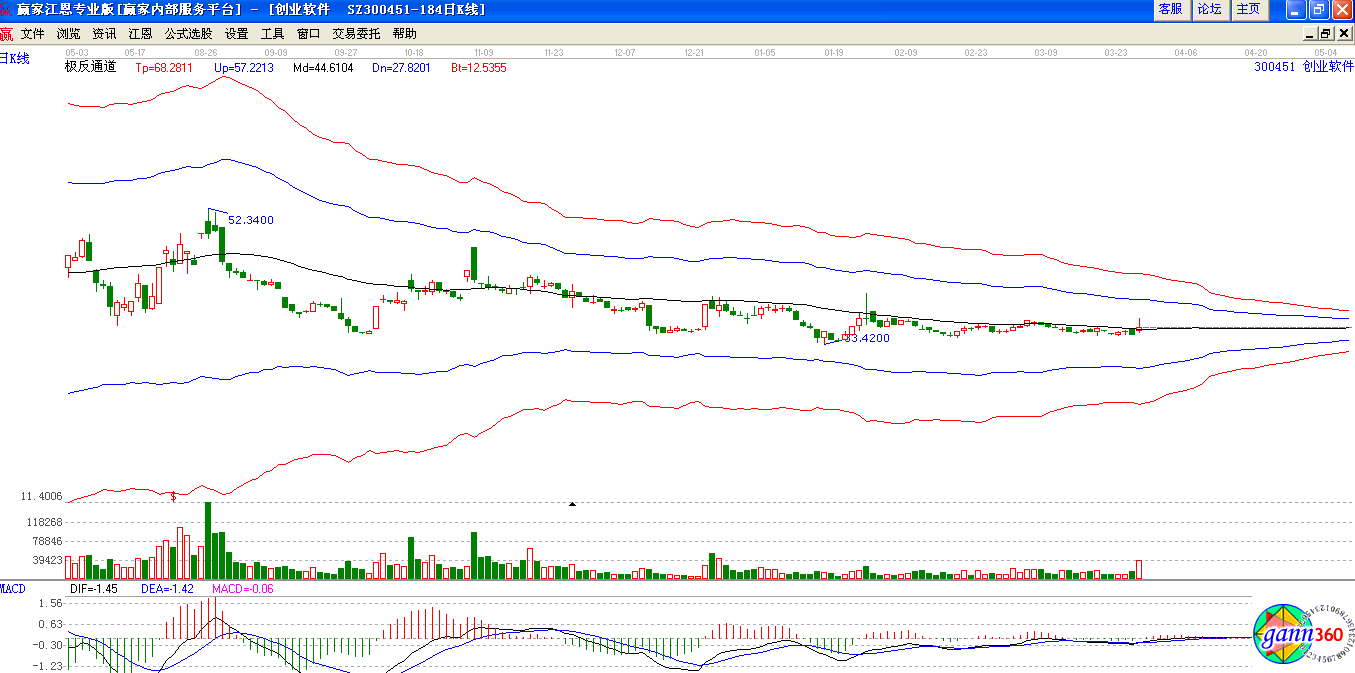Click the application icon in title bar
The height and width of the screenshot is (673, 1355).
(8, 9)
